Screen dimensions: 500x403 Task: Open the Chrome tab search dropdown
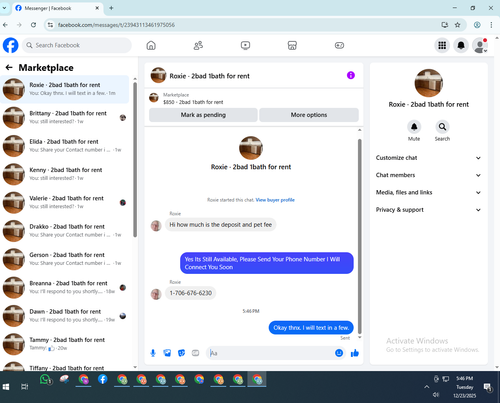tap(4, 8)
